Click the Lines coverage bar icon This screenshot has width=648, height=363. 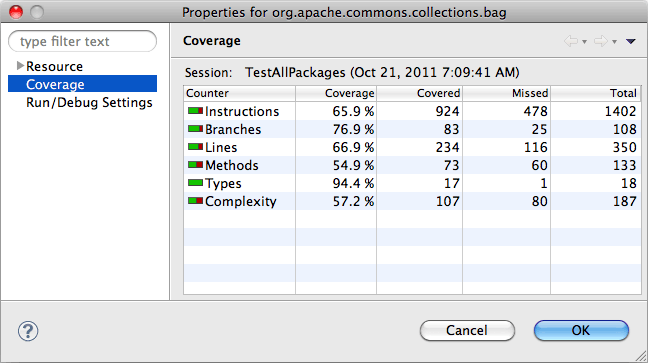(195, 147)
